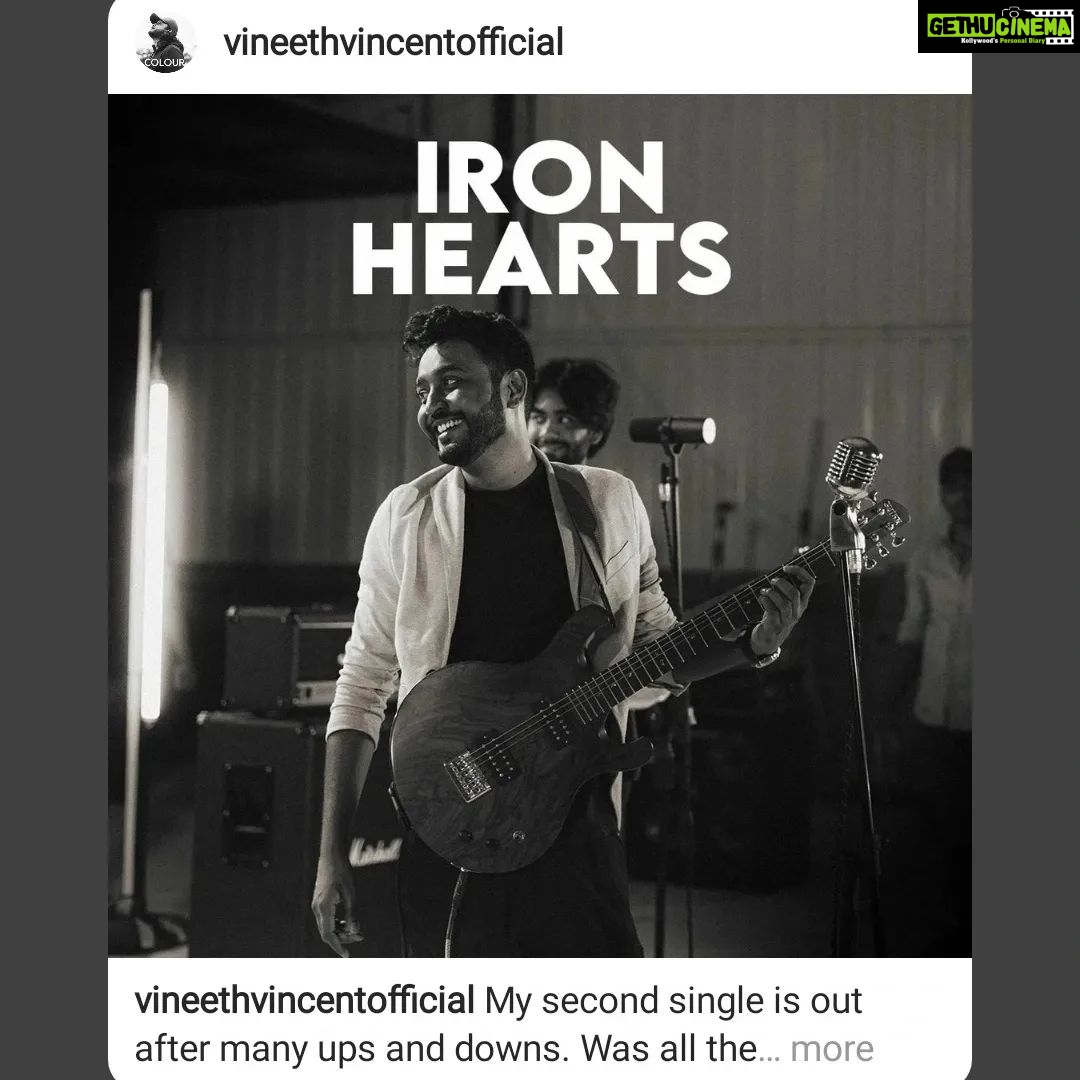
Task: Select the bold vineethvincentofficial name in caption
Action: pyautogui.click(x=304, y=1001)
